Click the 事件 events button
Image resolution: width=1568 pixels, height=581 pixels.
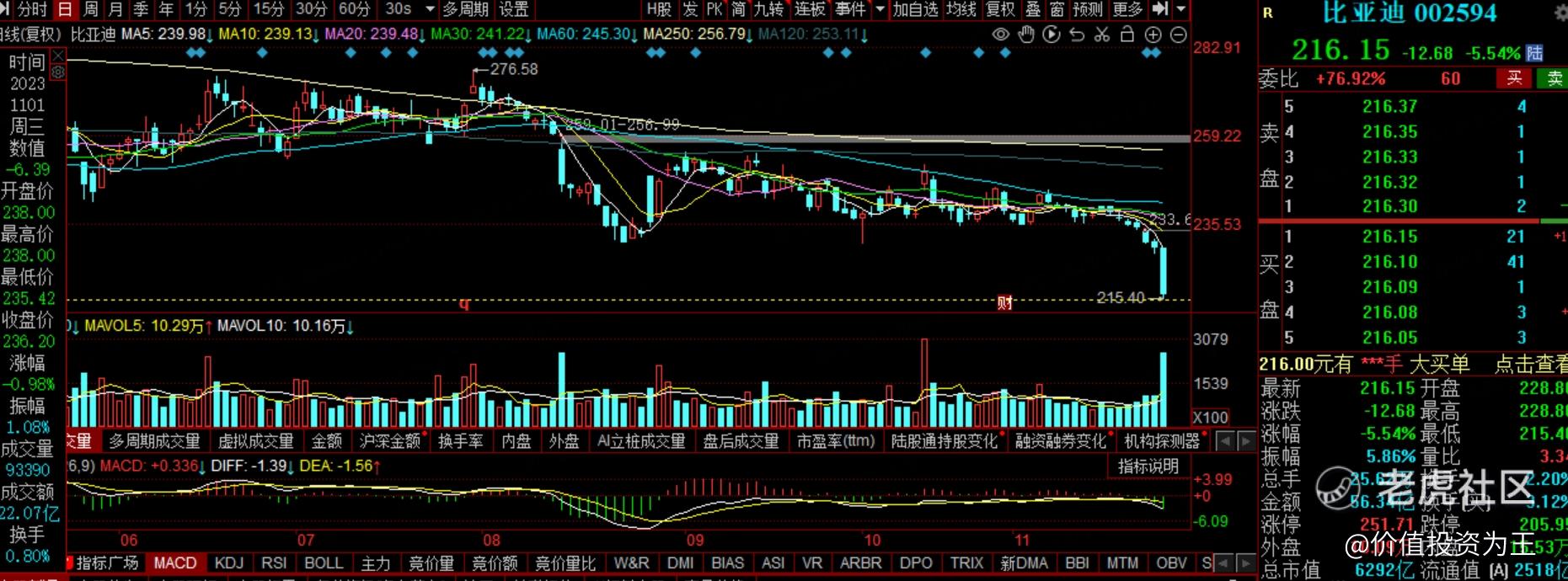(x=851, y=9)
